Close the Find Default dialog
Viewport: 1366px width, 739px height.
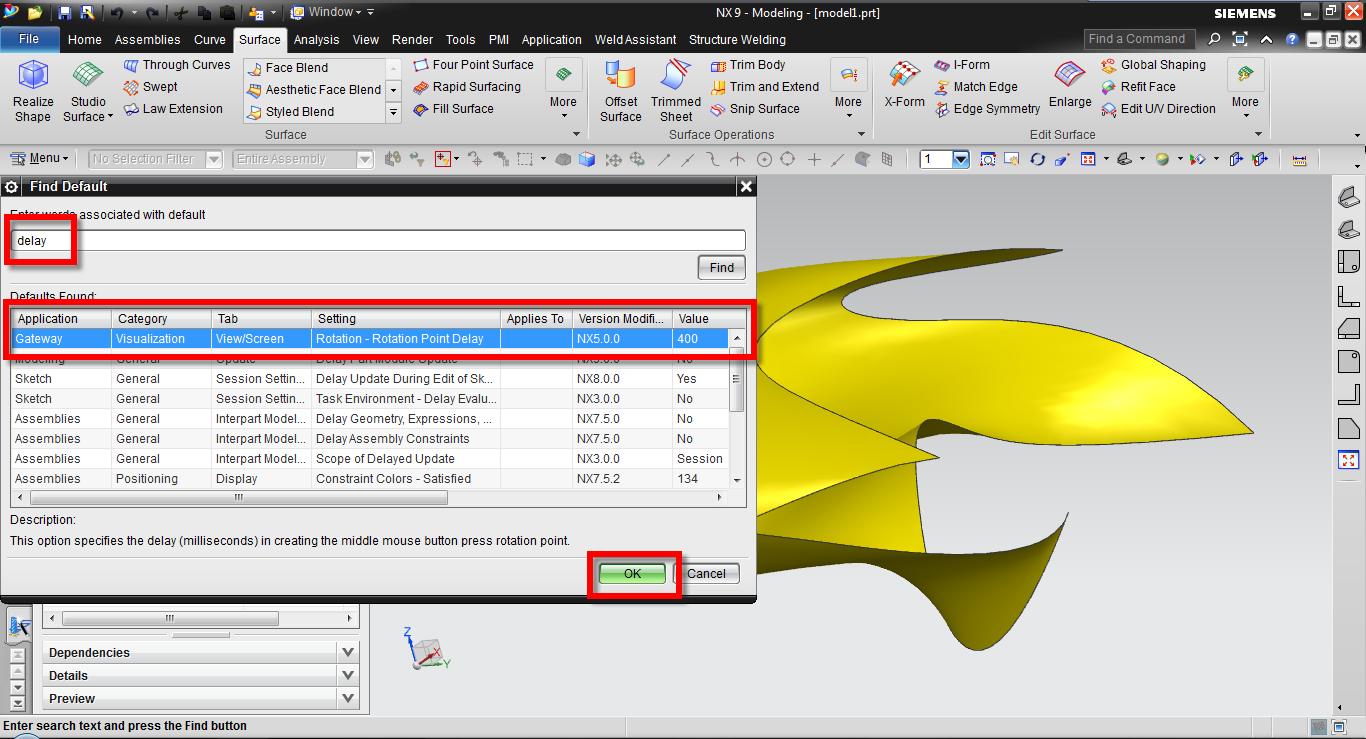point(745,186)
